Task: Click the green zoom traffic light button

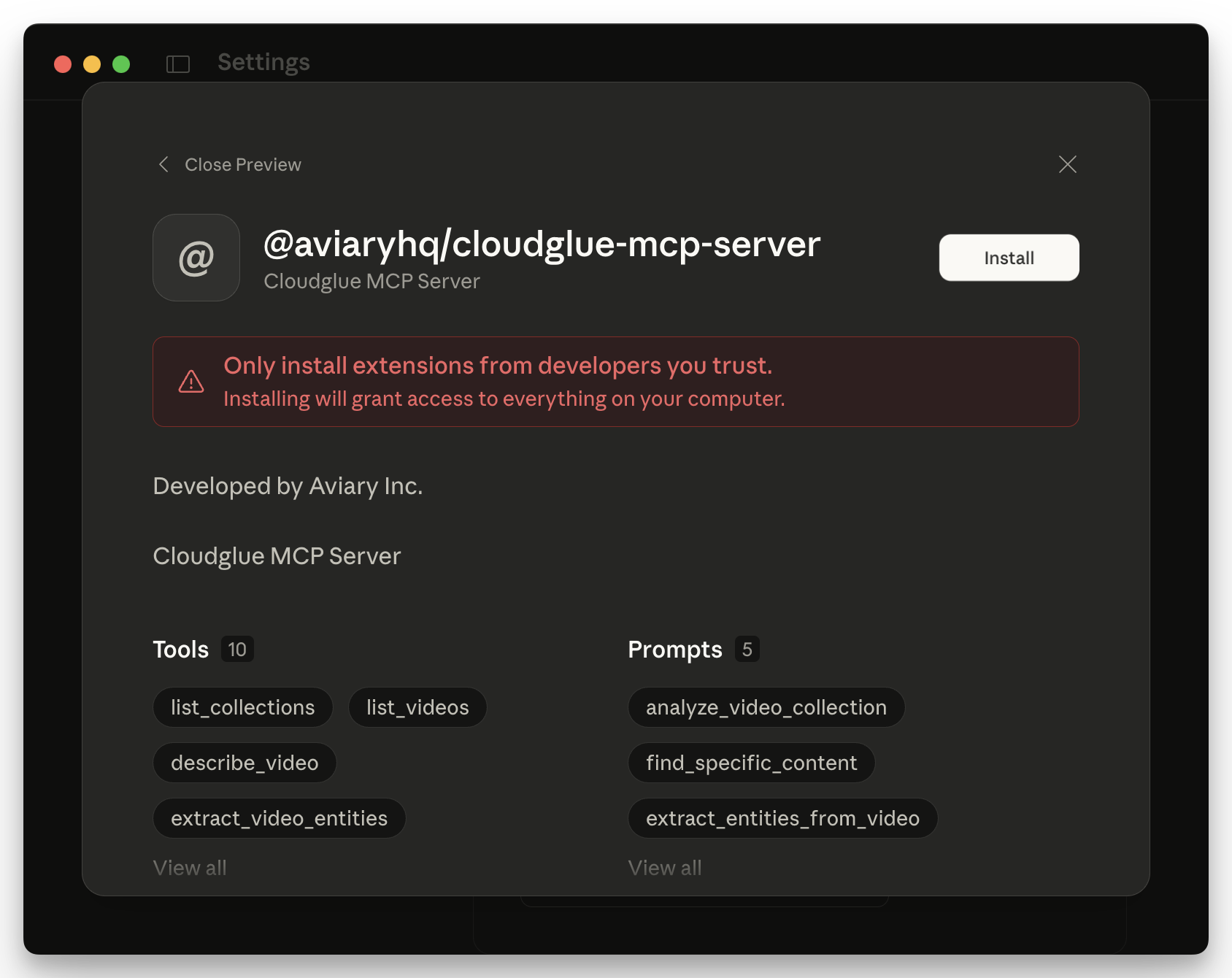Action: 120,64
